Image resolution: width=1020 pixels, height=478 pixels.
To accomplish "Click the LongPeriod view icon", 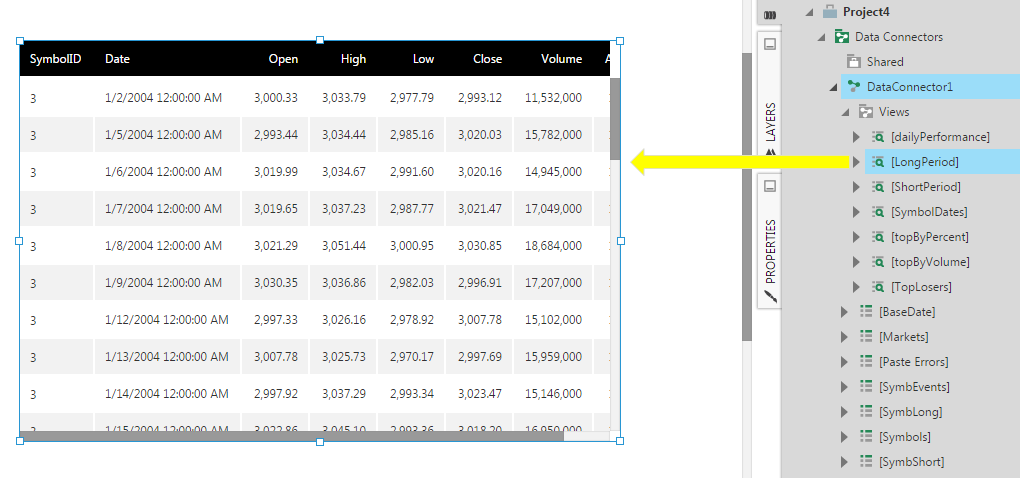I will tap(878, 162).
